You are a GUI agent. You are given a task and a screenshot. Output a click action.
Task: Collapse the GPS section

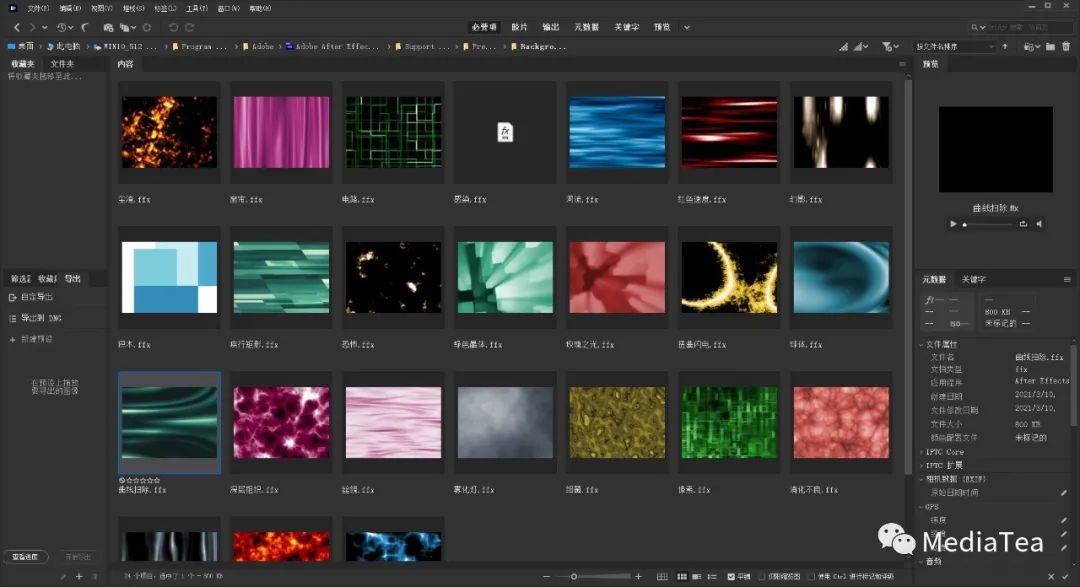coord(922,506)
